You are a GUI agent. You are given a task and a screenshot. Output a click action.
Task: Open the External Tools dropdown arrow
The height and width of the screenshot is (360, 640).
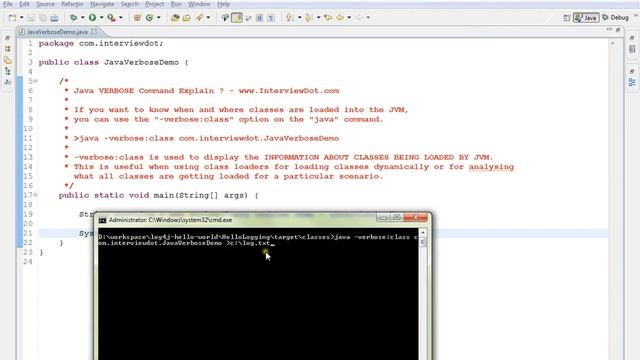click(x=120, y=18)
